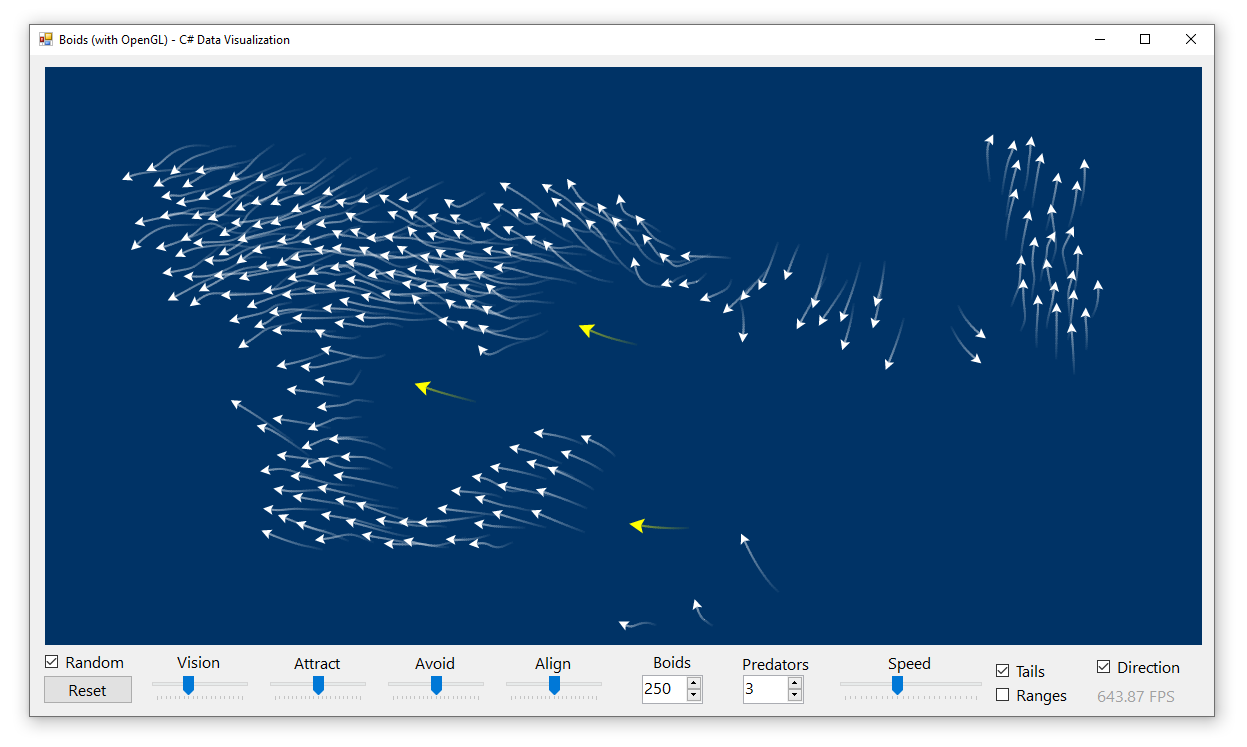
Task: Decrease Predators count with down arrow
Action: [x=795, y=695]
